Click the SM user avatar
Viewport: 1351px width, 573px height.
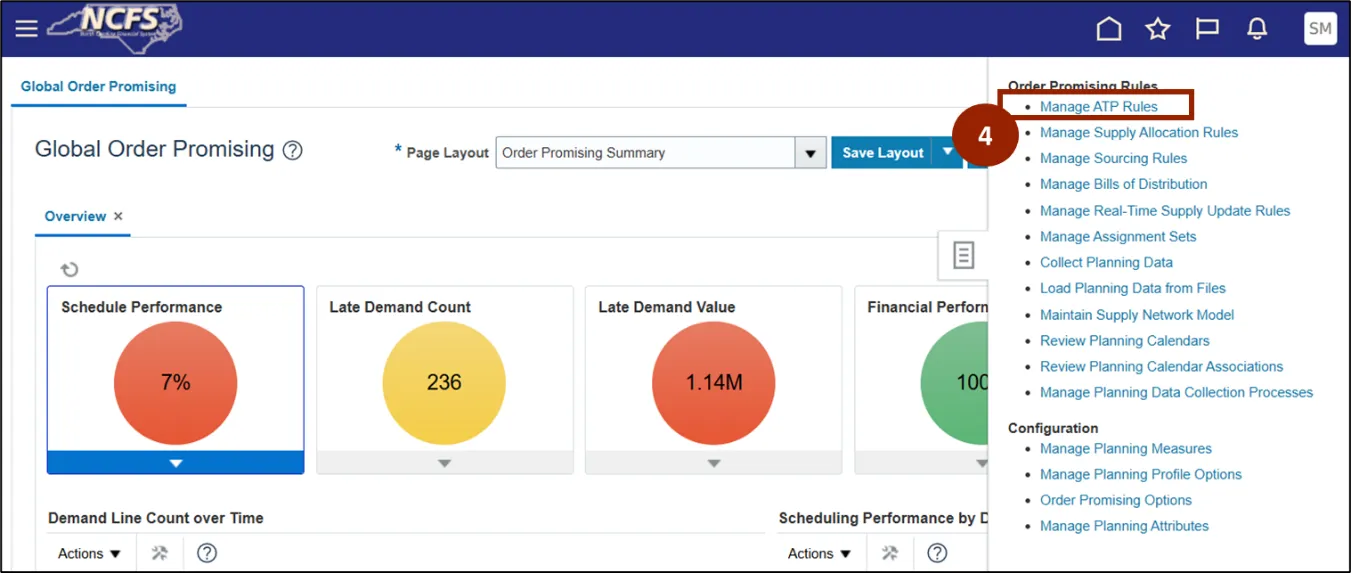(1320, 29)
